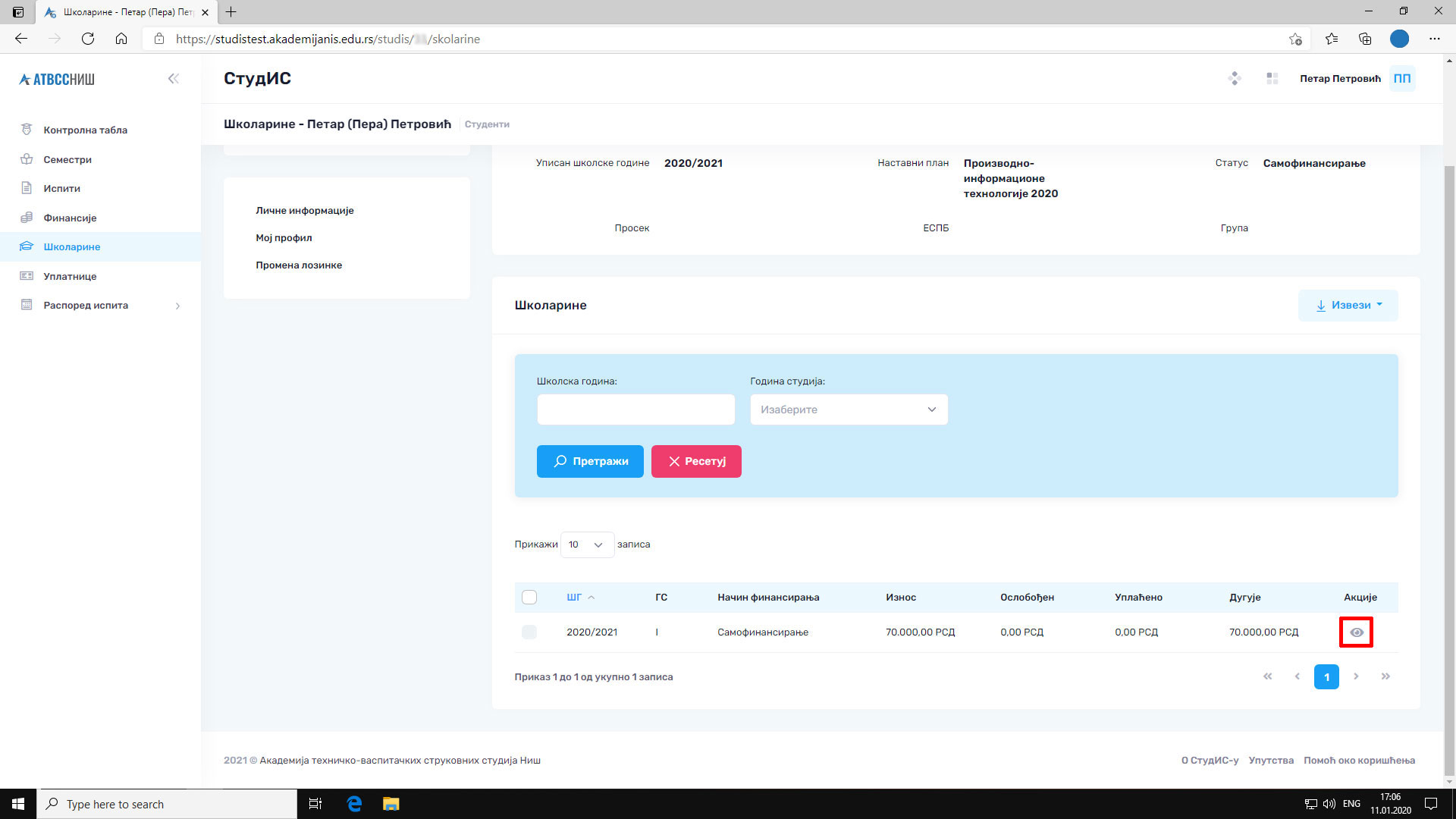Image resolution: width=1456 pixels, height=819 pixels.
Task: Open the Година студија dropdown
Action: pyautogui.click(x=849, y=409)
